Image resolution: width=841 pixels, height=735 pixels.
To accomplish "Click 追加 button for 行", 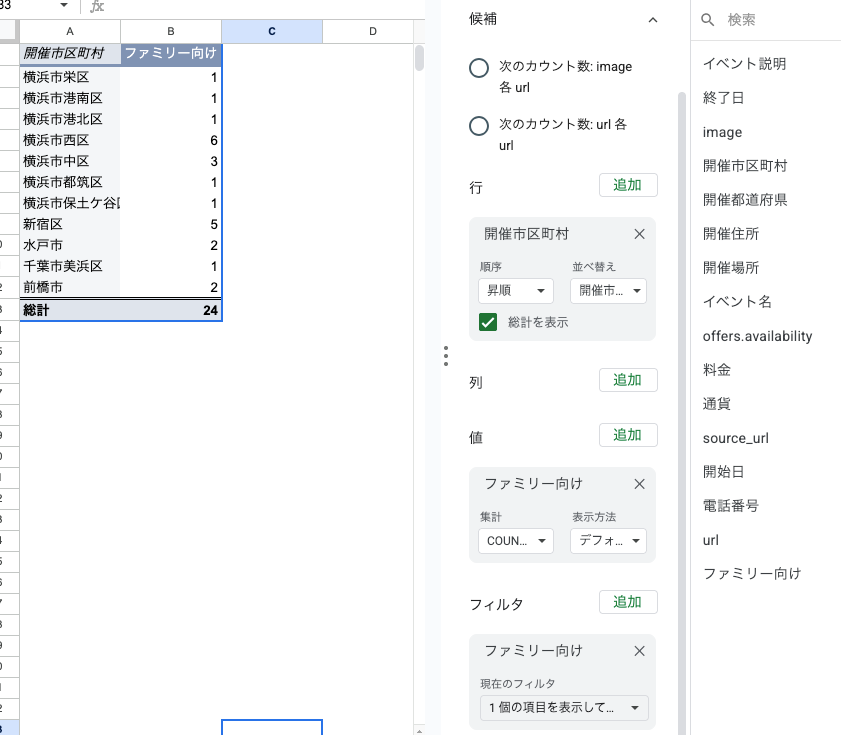I will click(x=627, y=185).
